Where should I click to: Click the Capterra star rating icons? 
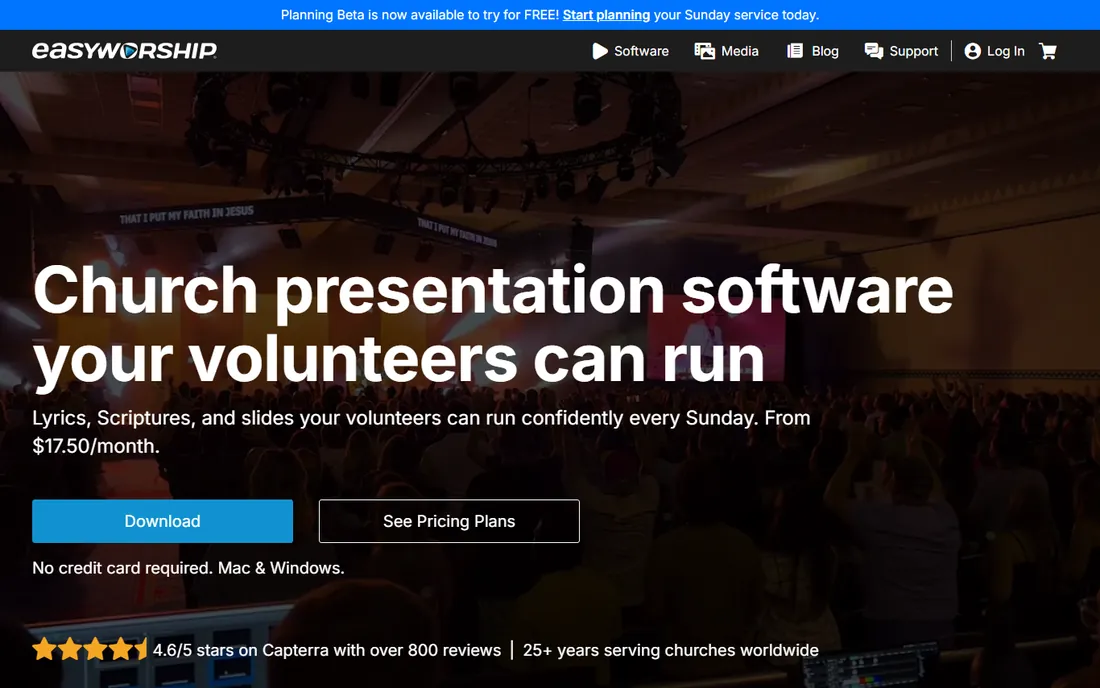[90, 649]
